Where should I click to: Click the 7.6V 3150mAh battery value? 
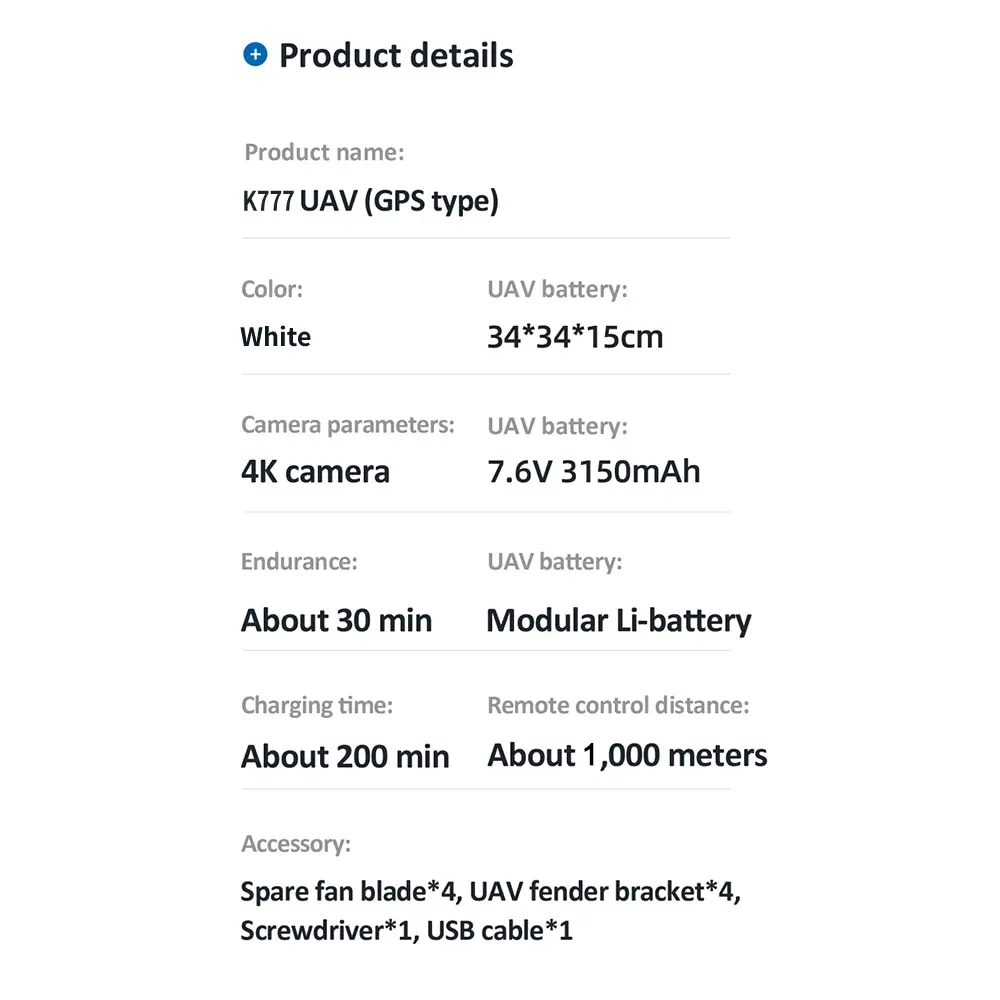click(594, 472)
